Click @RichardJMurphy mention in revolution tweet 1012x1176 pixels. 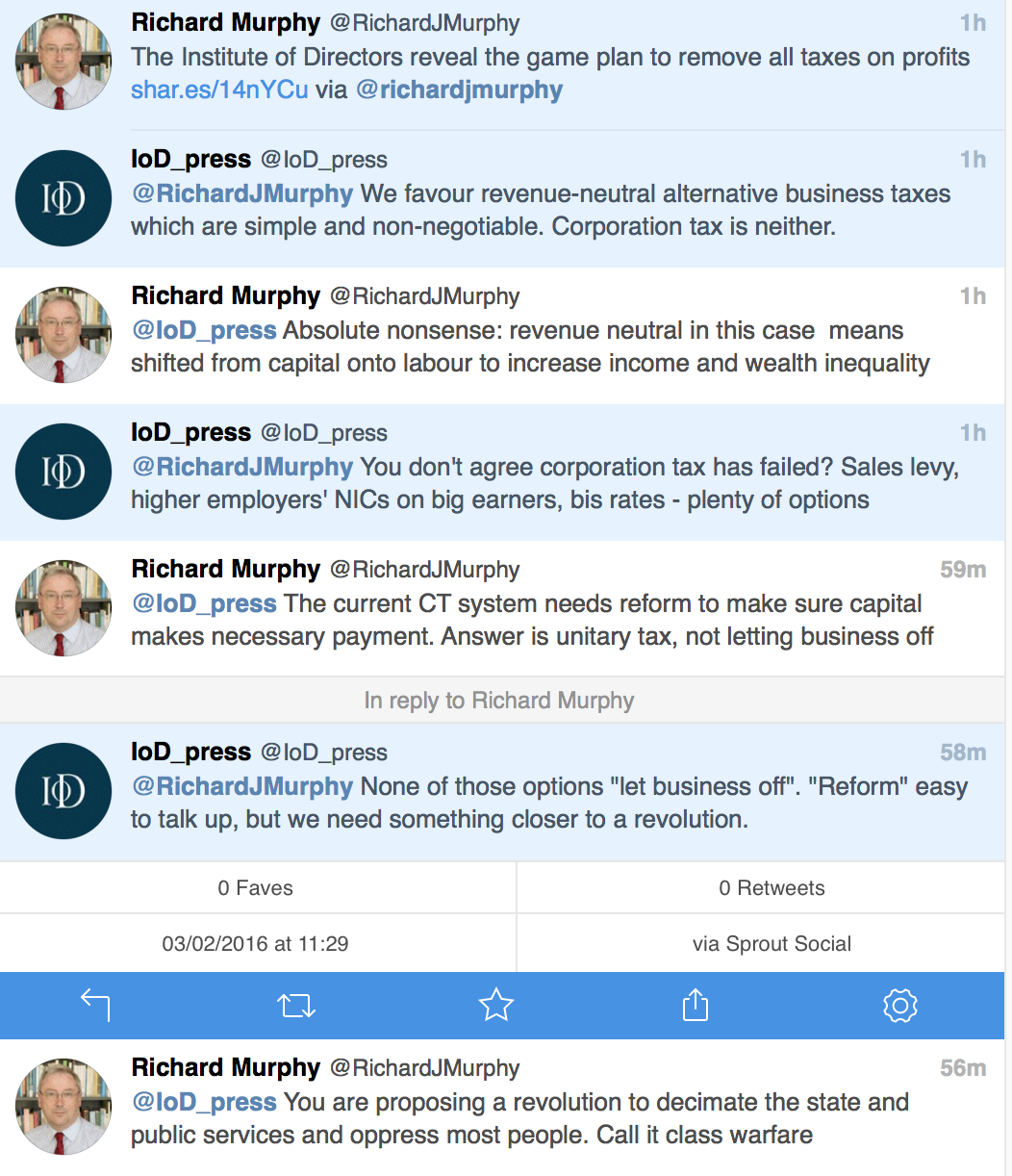click(242, 786)
